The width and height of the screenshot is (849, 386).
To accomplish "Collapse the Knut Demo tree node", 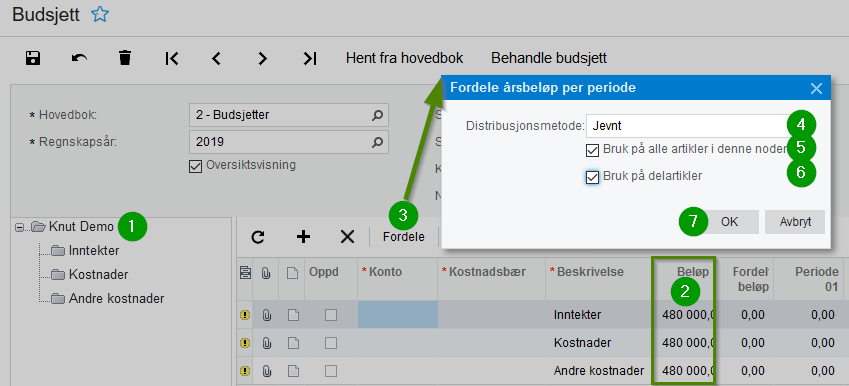I will pos(19,228).
